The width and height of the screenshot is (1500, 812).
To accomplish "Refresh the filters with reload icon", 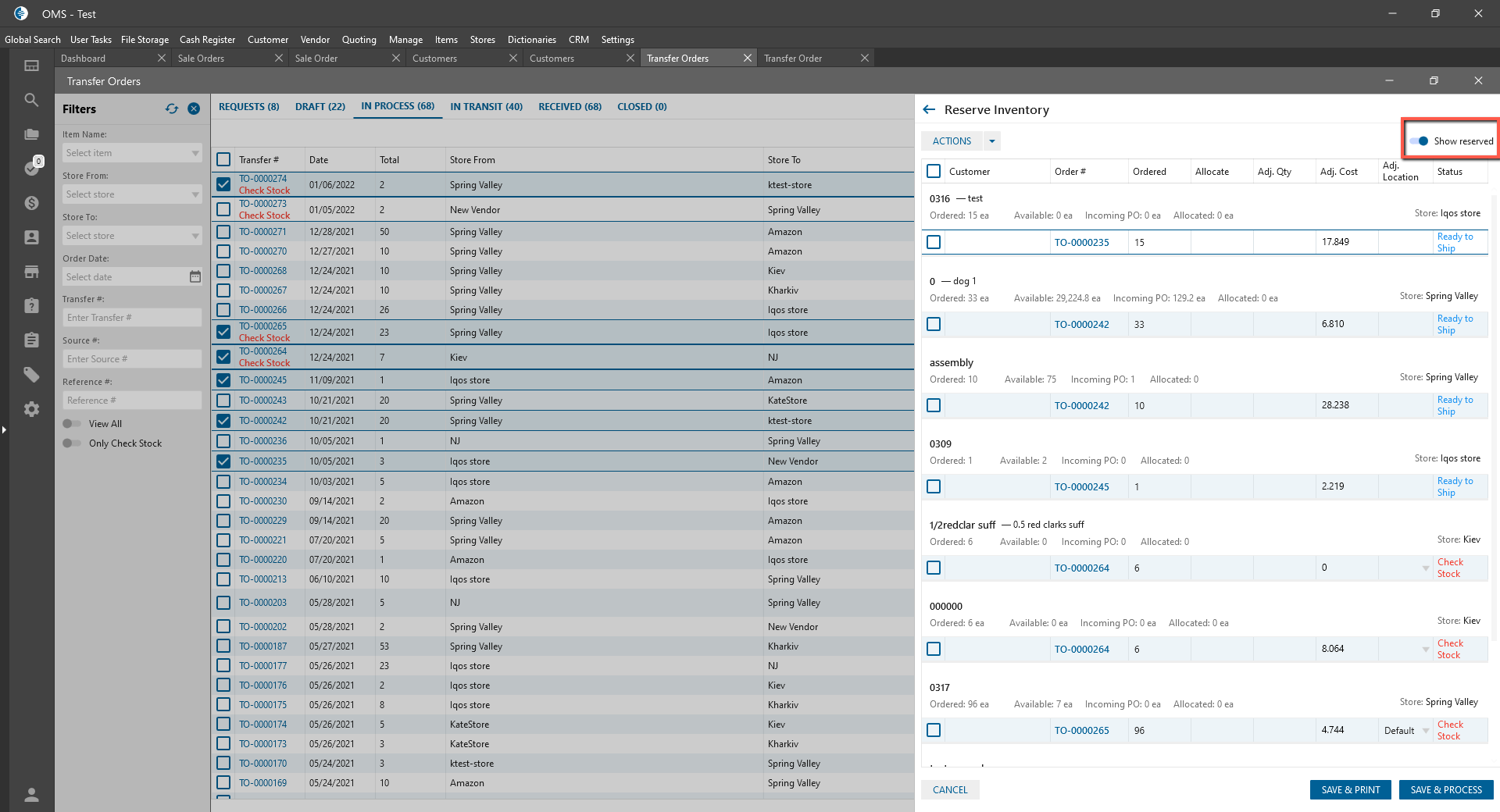I will pos(172,109).
